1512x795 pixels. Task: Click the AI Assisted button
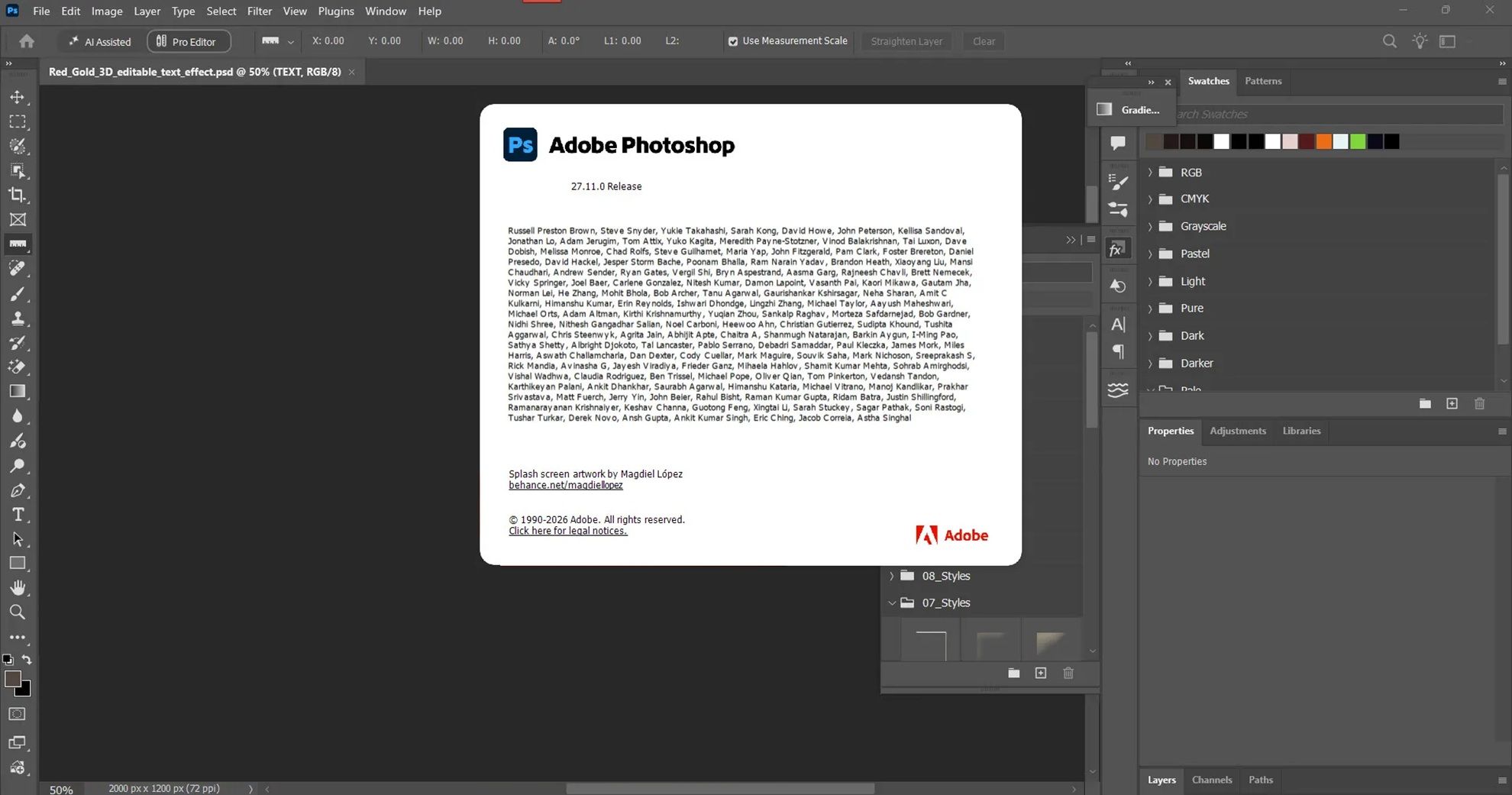tap(100, 41)
